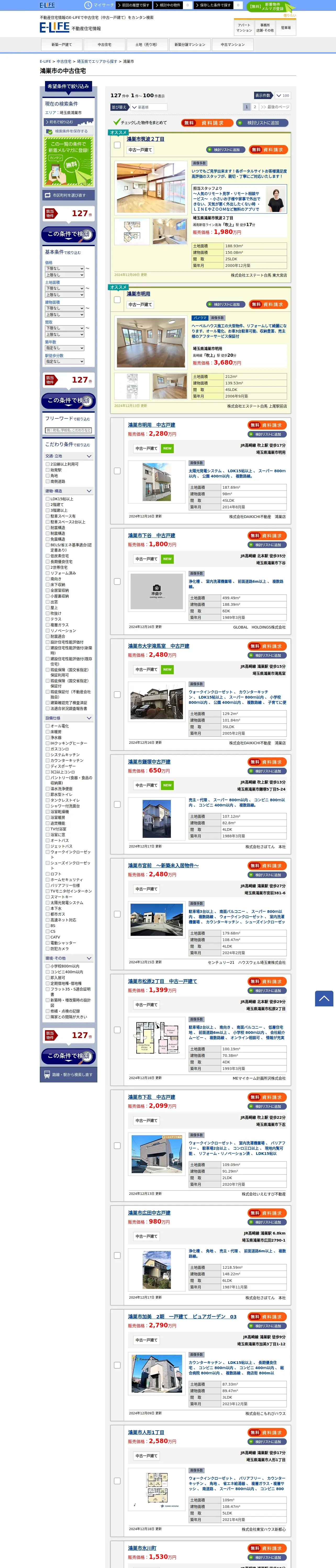The image size is (336, 1568).
Task: Open the photo for 鴻巣市宮前 listing
Action: (x=157, y=920)
